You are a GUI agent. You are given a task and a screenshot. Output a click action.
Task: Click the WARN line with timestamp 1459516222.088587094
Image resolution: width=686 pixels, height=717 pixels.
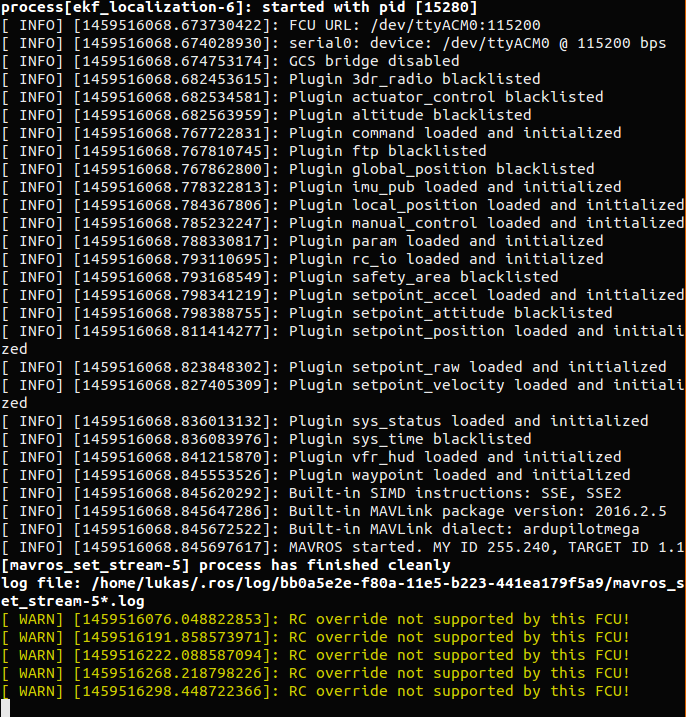coord(316,655)
